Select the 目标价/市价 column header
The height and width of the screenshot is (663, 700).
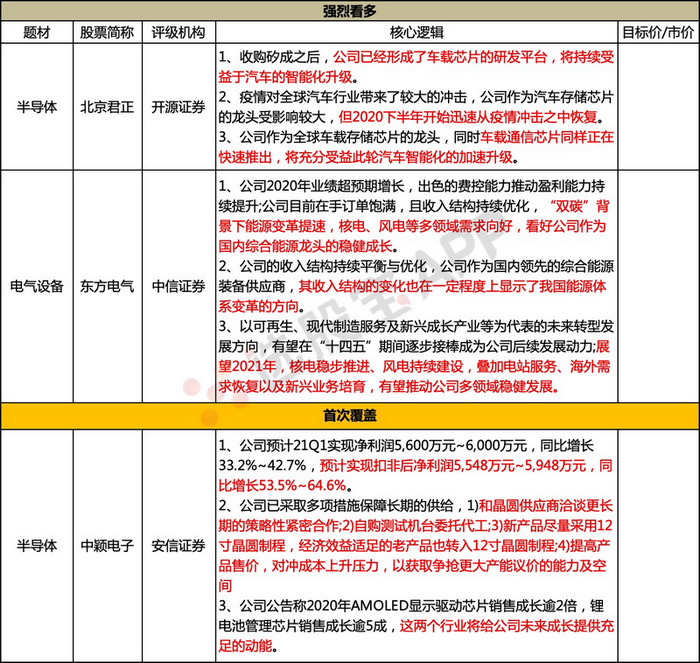point(658,32)
